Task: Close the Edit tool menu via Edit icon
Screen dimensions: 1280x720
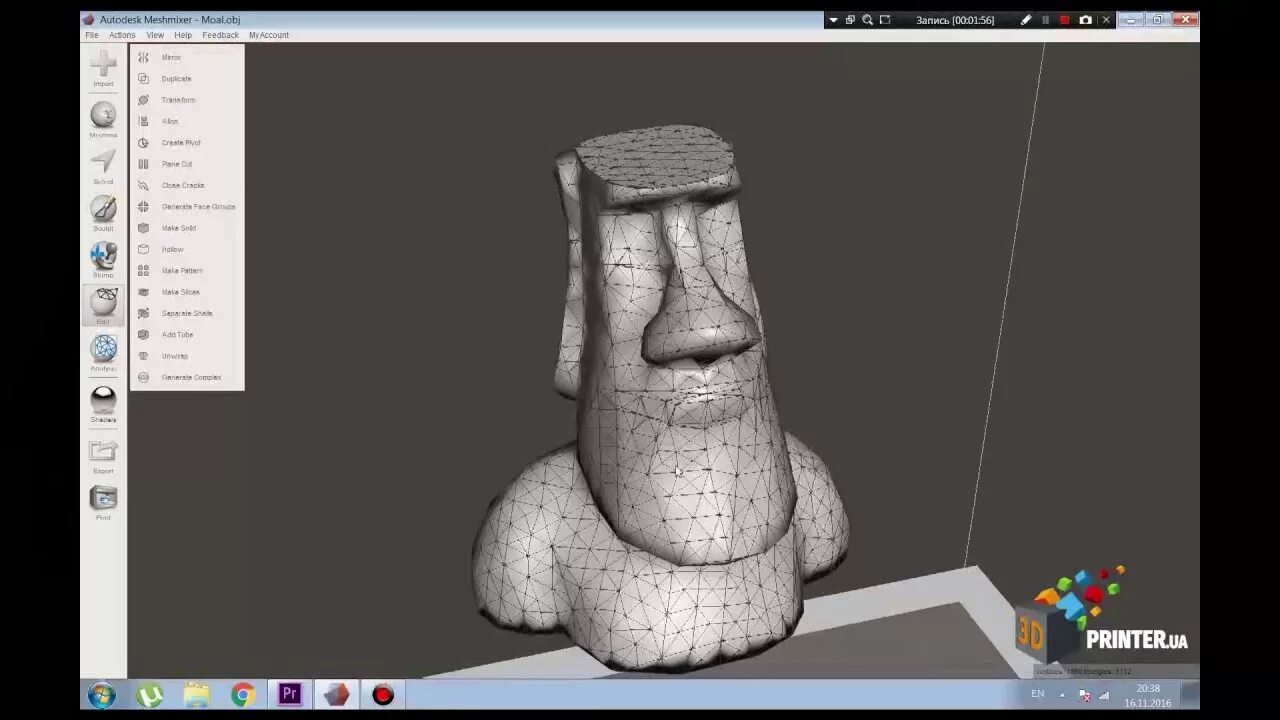Action: point(103,306)
